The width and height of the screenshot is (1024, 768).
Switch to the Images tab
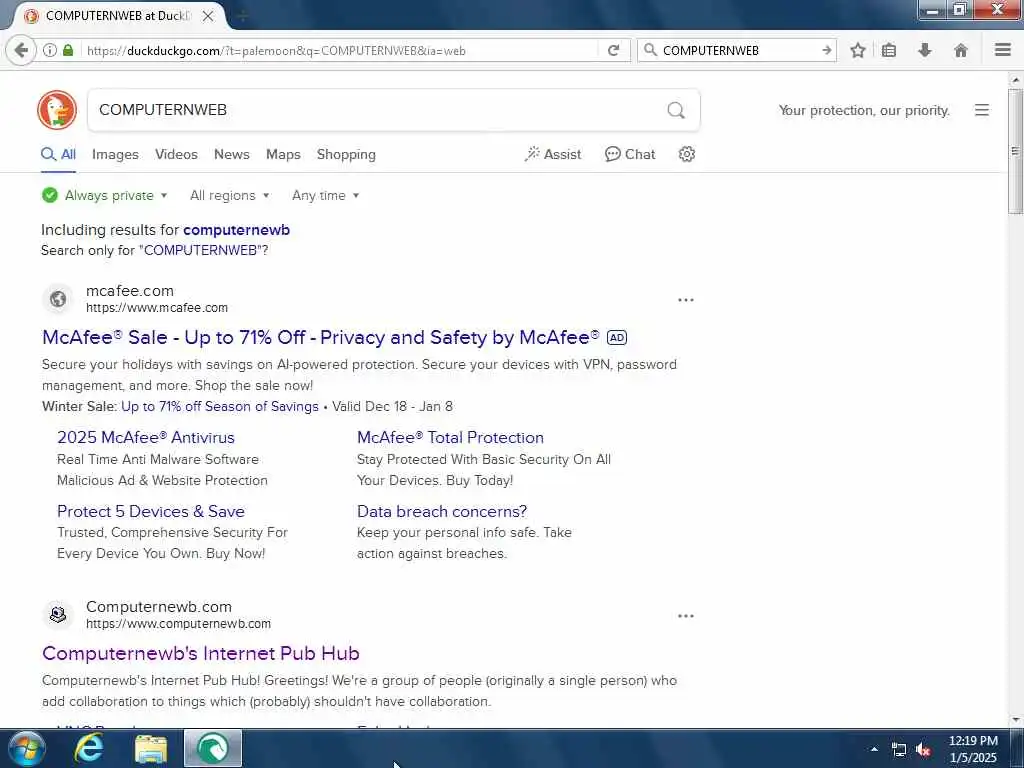click(x=115, y=154)
